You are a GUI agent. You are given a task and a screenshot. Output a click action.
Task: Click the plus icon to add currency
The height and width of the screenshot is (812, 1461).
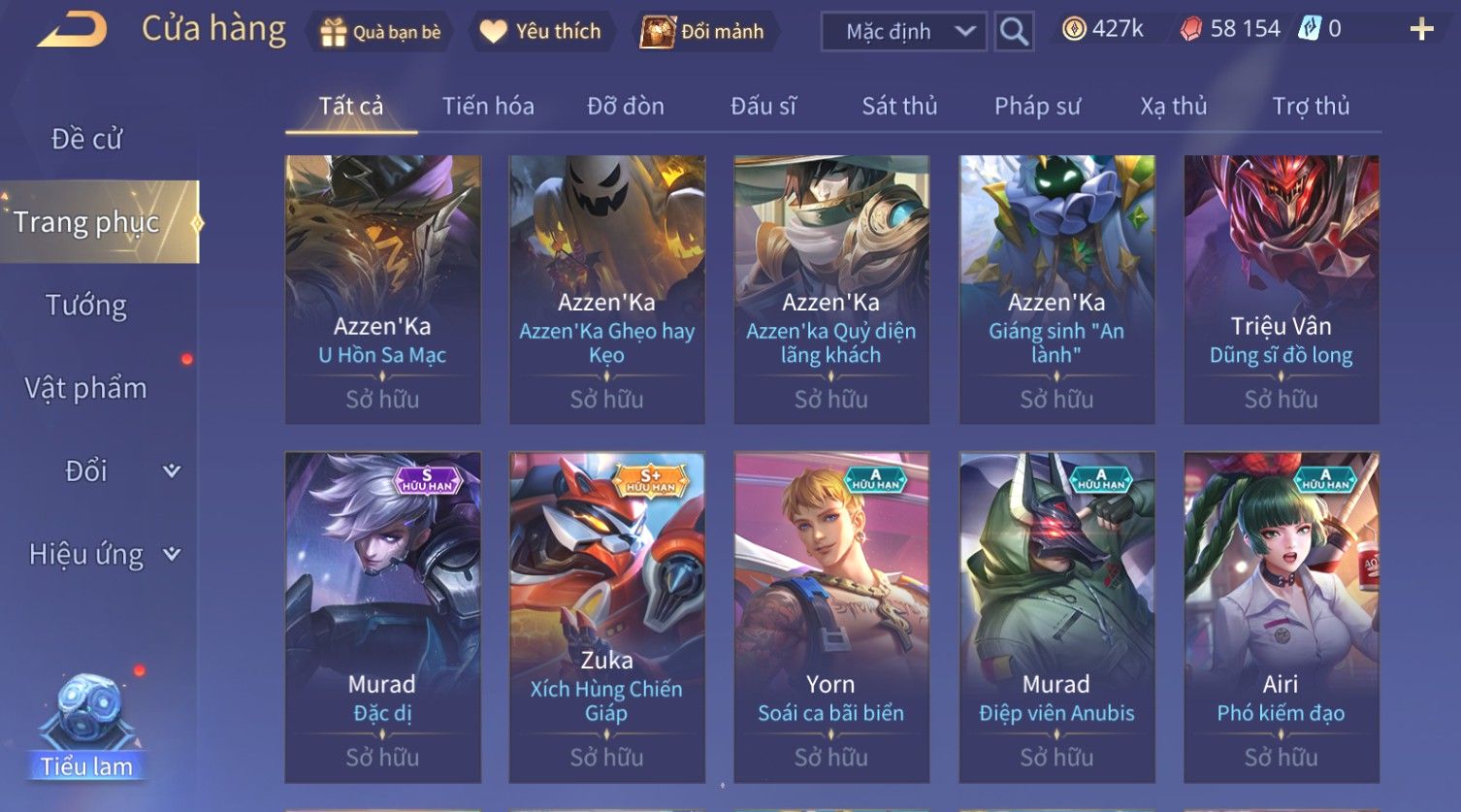point(1421,30)
